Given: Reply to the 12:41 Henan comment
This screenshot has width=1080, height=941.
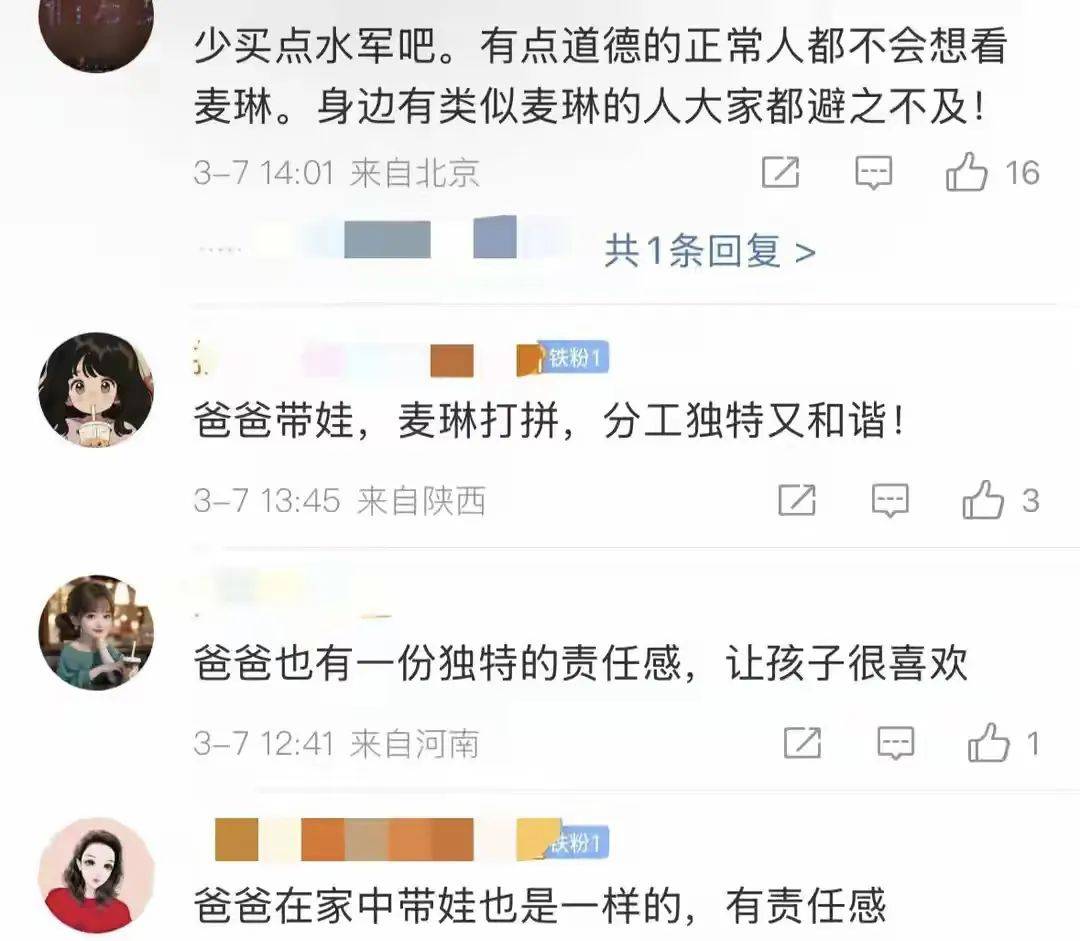Looking at the screenshot, I should click(x=895, y=743).
